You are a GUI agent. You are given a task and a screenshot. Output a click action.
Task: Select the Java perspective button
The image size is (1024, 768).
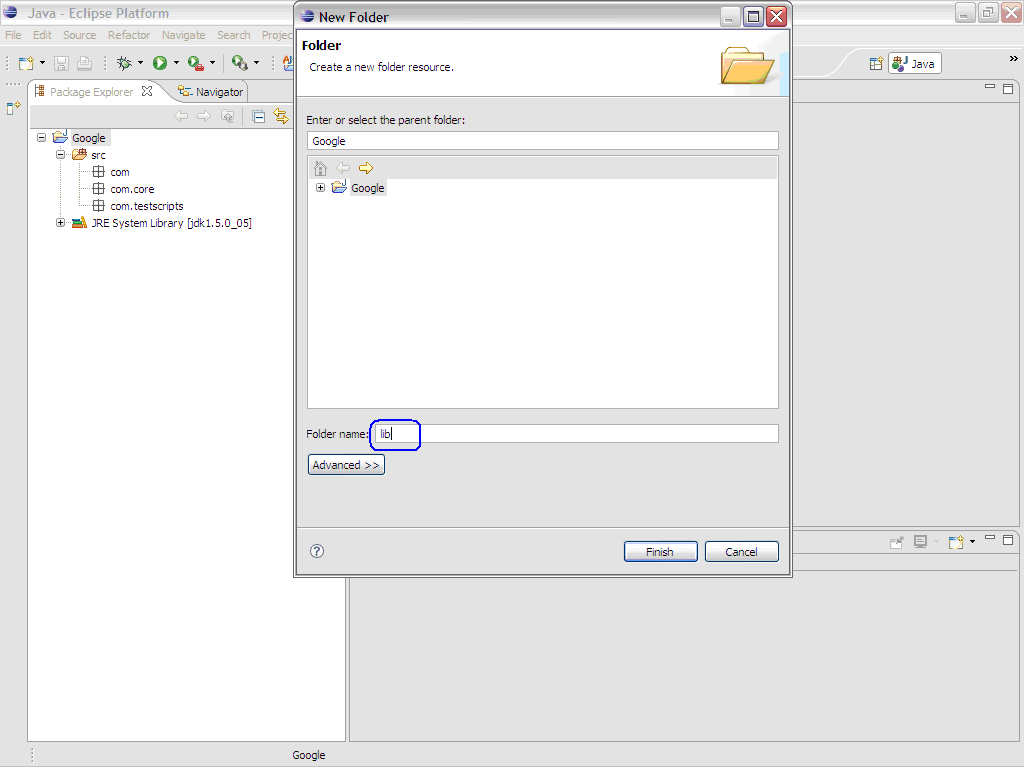pyautogui.click(x=914, y=64)
